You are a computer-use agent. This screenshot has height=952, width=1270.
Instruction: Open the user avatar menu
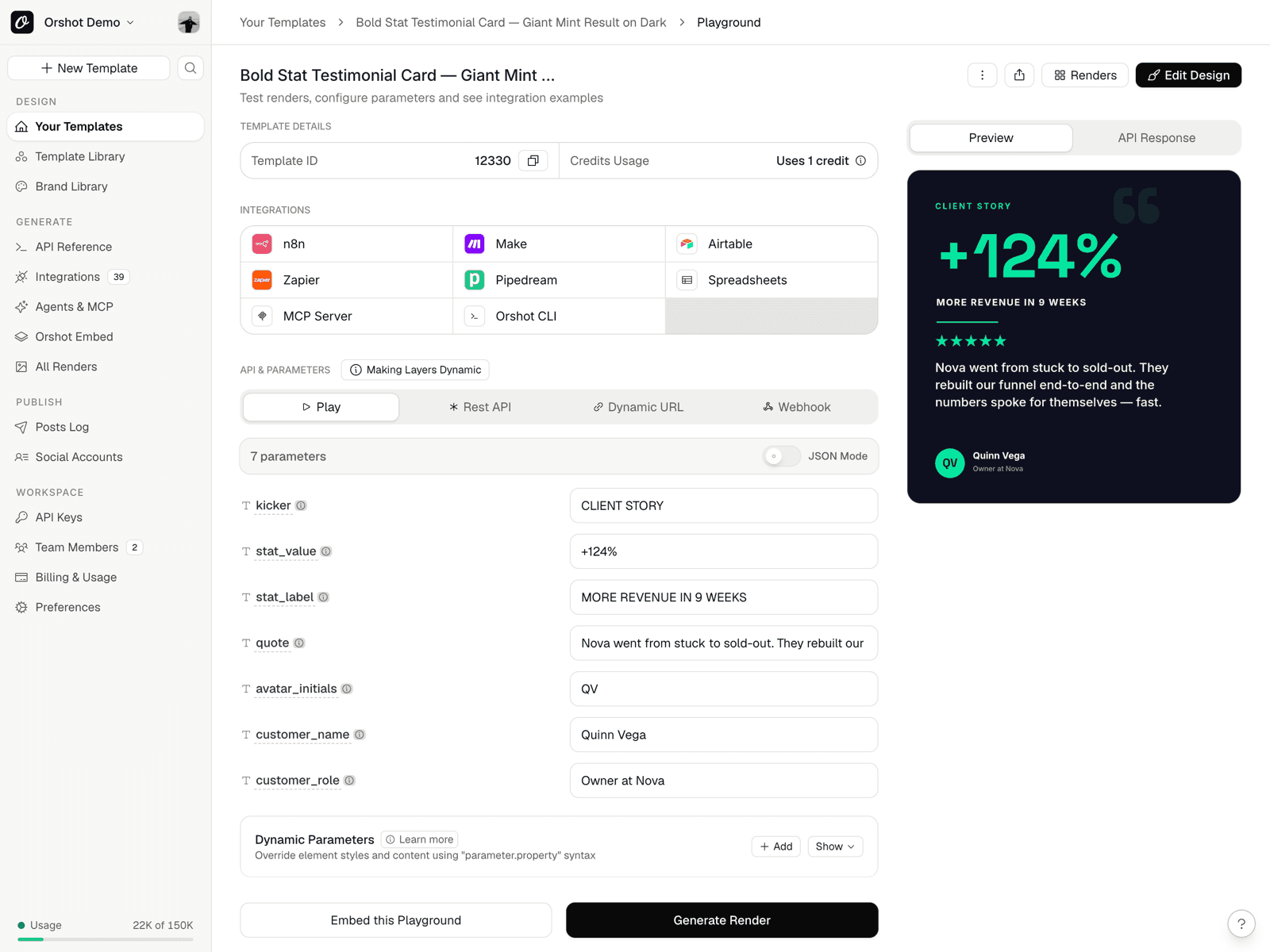click(188, 22)
